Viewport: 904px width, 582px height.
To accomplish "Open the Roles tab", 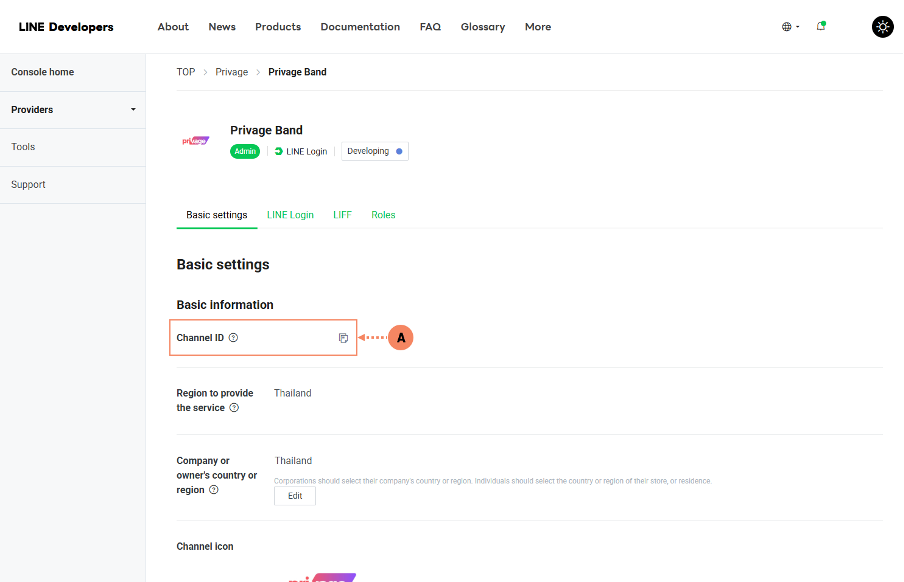I will tap(383, 215).
